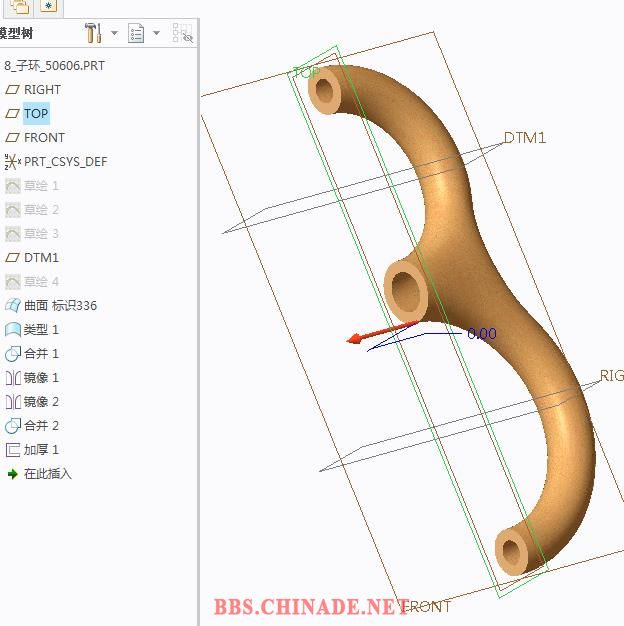Select hidden sketch 草绘 1 in tree
The width and height of the screenshot is (624, 626).
point(41,185)
